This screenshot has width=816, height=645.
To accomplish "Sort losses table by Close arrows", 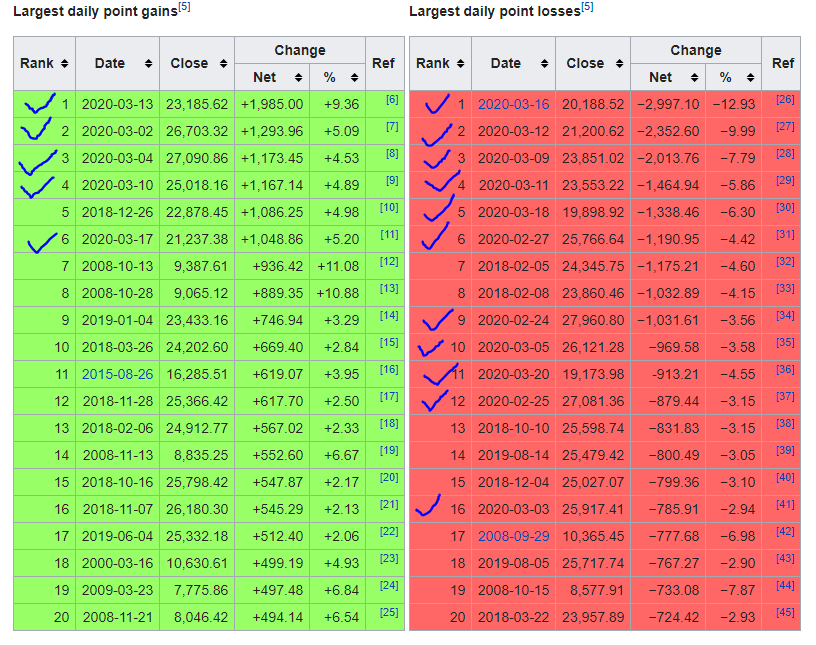I will click(x=619, y=64).
